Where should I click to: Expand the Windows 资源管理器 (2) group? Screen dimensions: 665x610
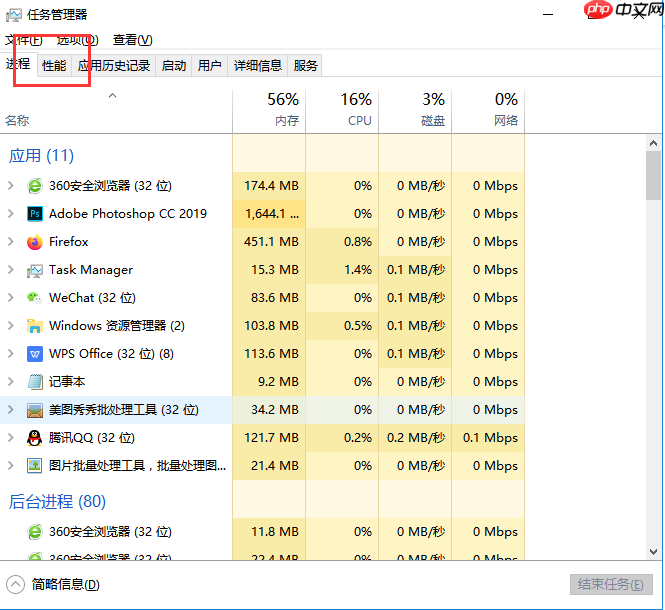11,326
